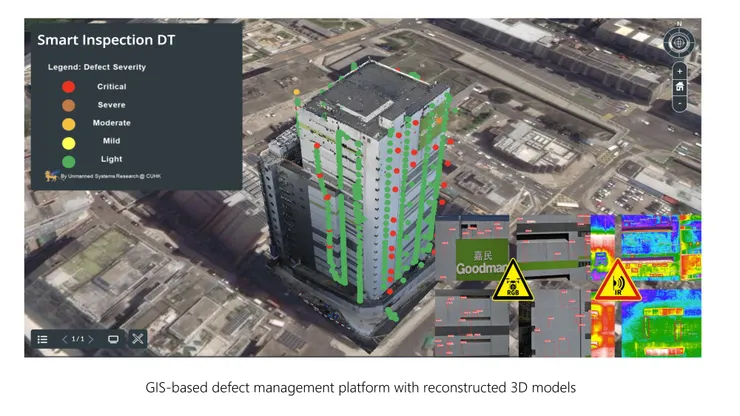This screenshot has height=416, width=740.
Task: Click the yellow RGB drone warning sign
Action: coord(513,281)
